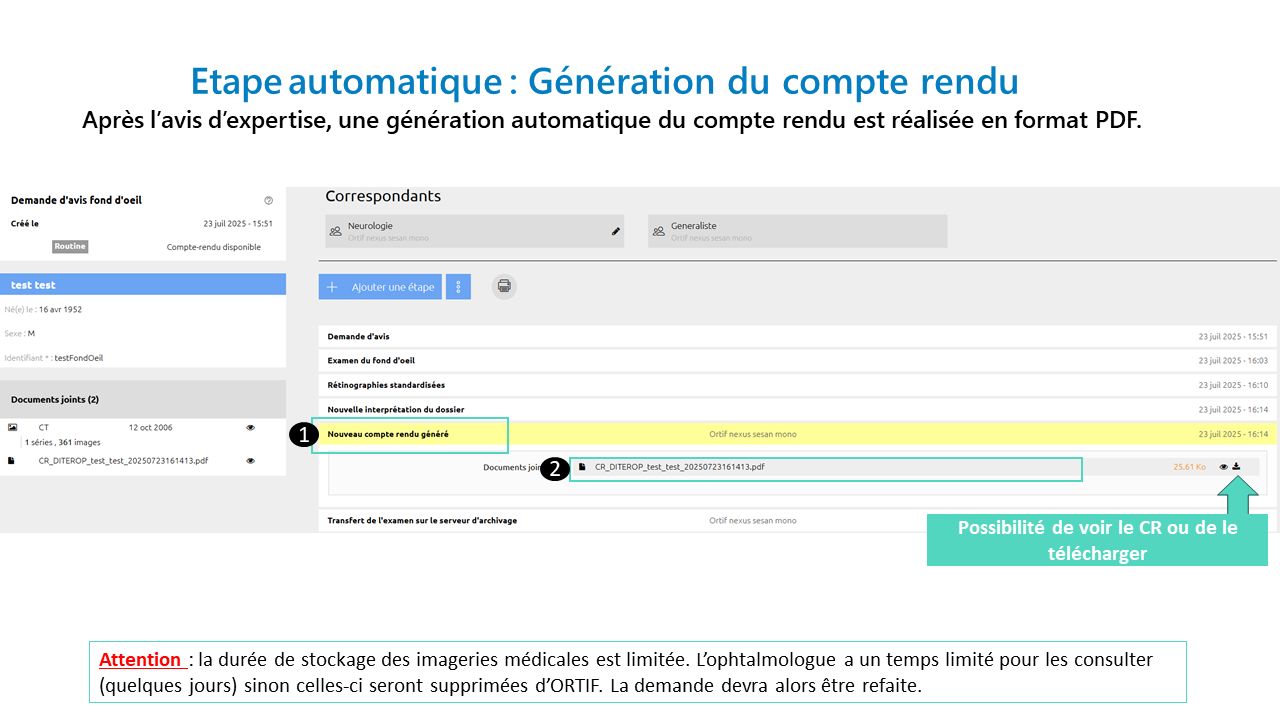
Task: Click the pencil edit icon on Neurologie
Action: point(616,231)
